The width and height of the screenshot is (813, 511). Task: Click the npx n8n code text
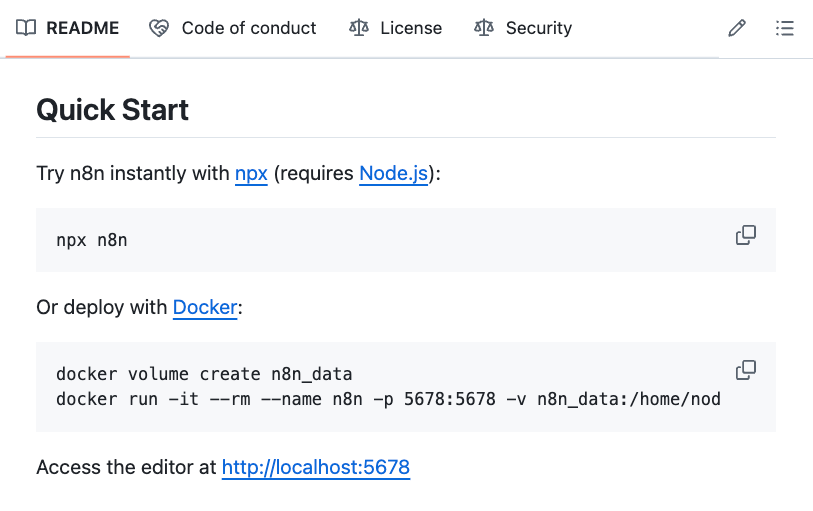click(92, 240)
